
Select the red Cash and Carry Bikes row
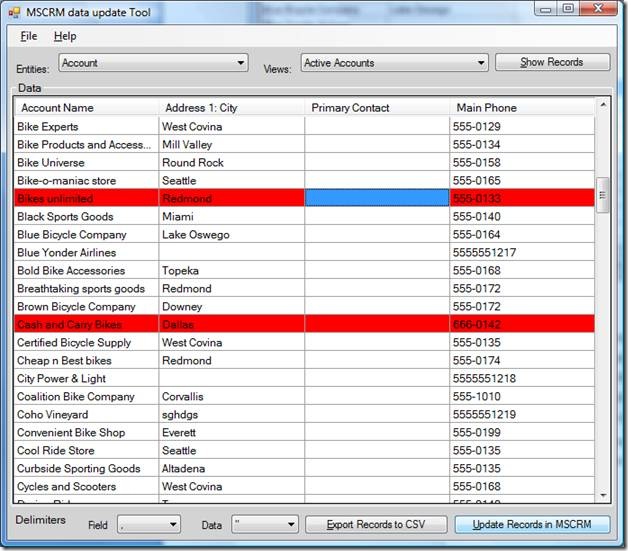tap(85, 325)
